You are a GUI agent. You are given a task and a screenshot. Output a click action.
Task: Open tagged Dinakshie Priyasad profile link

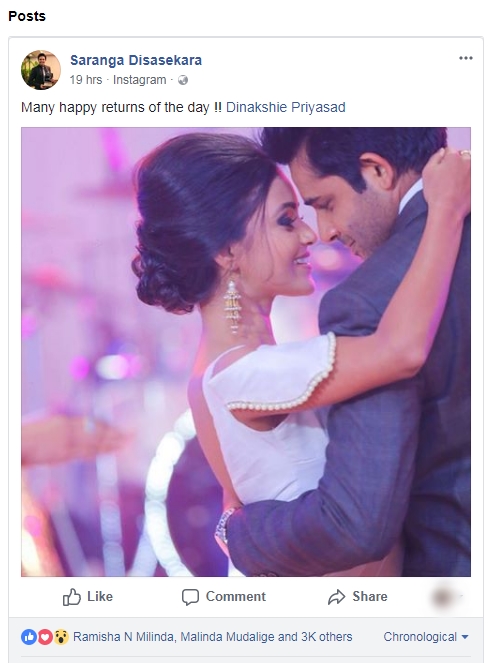[286, 107]
